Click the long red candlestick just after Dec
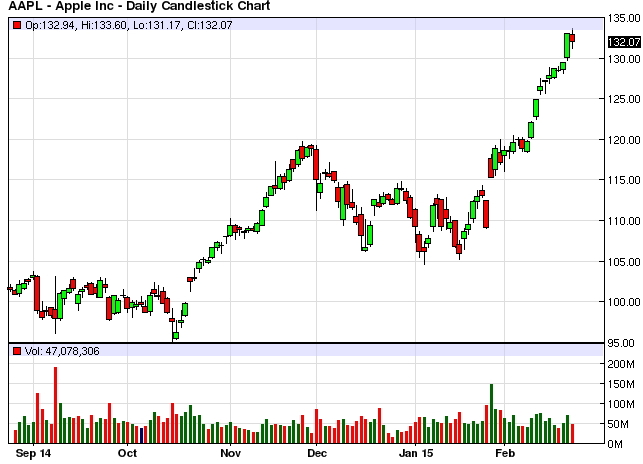 pos(316,164)
